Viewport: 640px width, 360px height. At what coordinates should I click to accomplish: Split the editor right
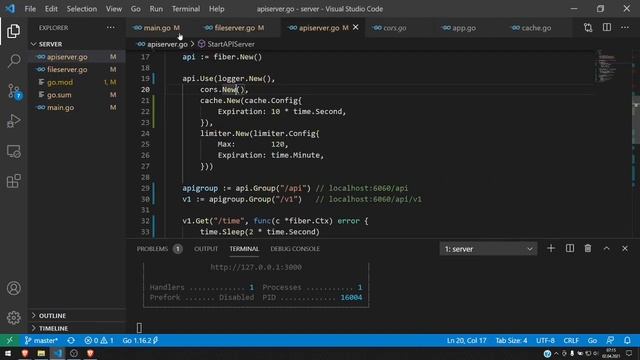coord(607,27)
